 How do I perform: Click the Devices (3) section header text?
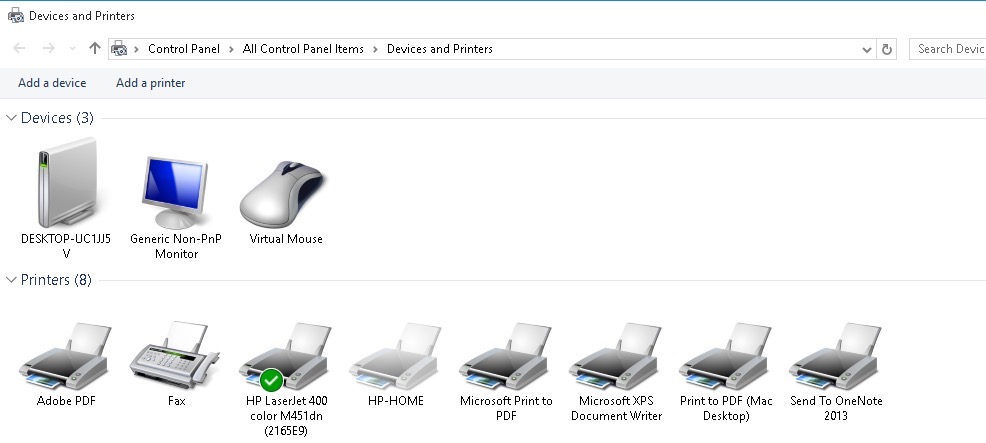pyautogui.click(x=57, y=118)
